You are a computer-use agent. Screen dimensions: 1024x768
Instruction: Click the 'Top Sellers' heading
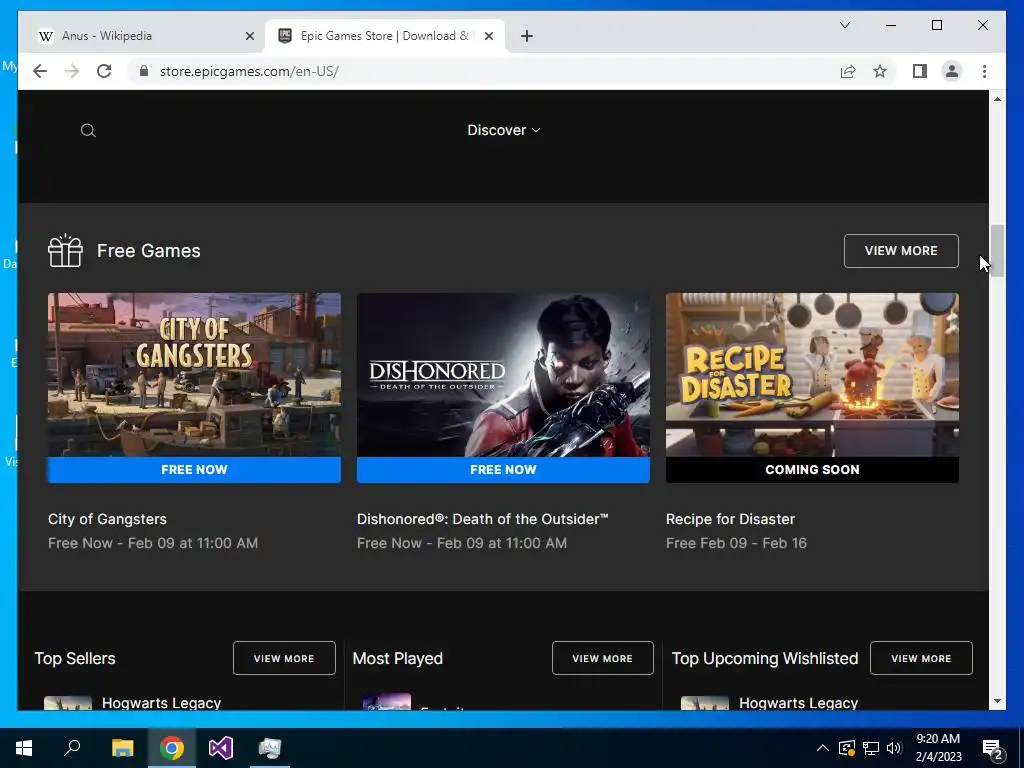pos(75,658)
